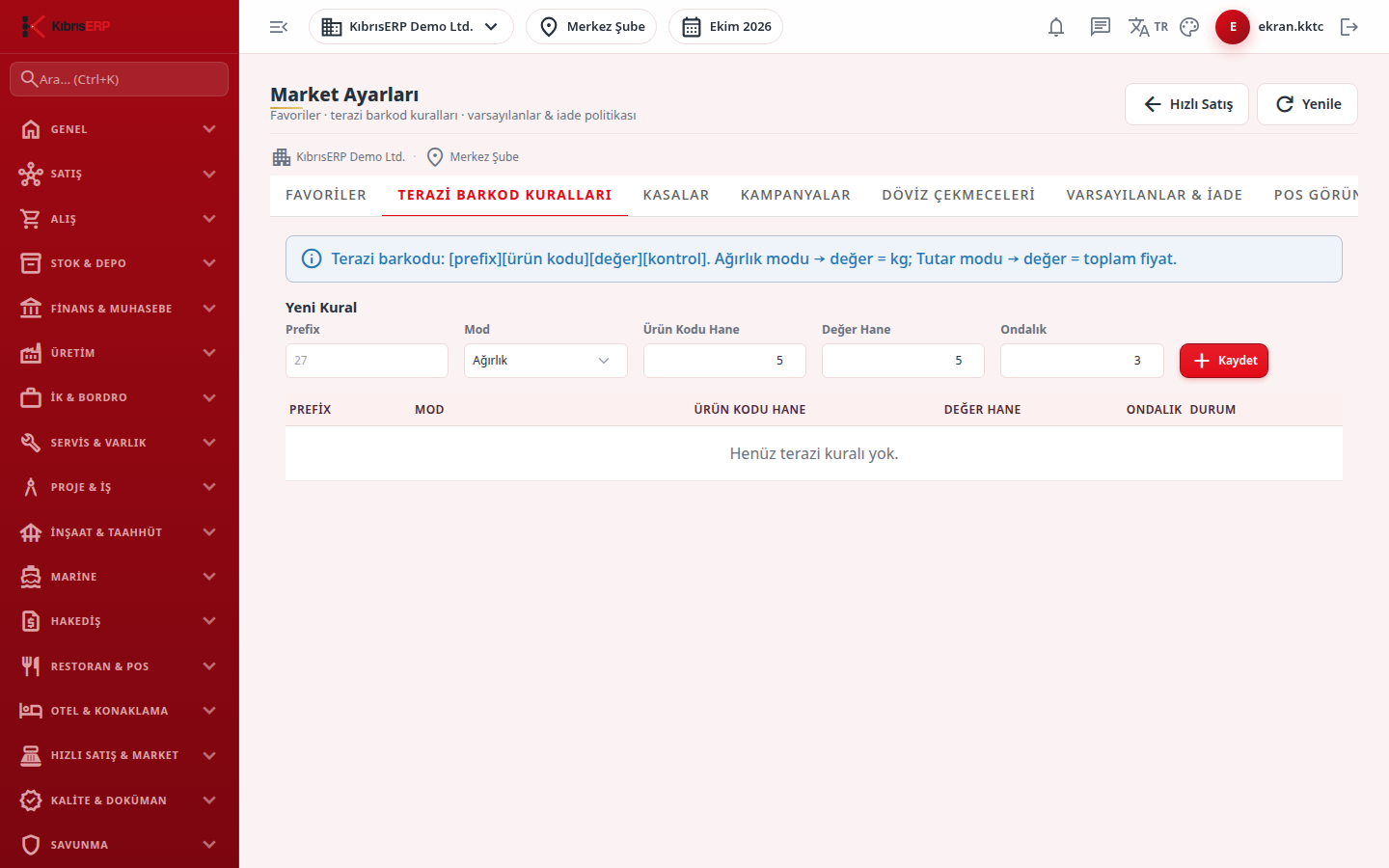The width and height of the screenshot is (1389, 868).
Task: Click OTEL & KONAKLAMA bed icon
Action: [x=31, y=711]
